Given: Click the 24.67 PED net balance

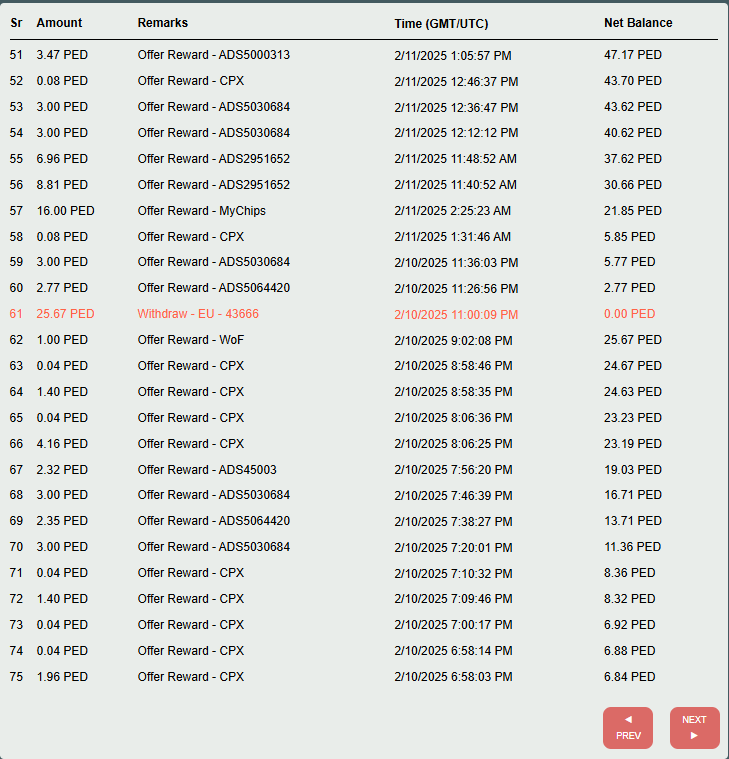Looking at the screenshot, I should point(633,365).
